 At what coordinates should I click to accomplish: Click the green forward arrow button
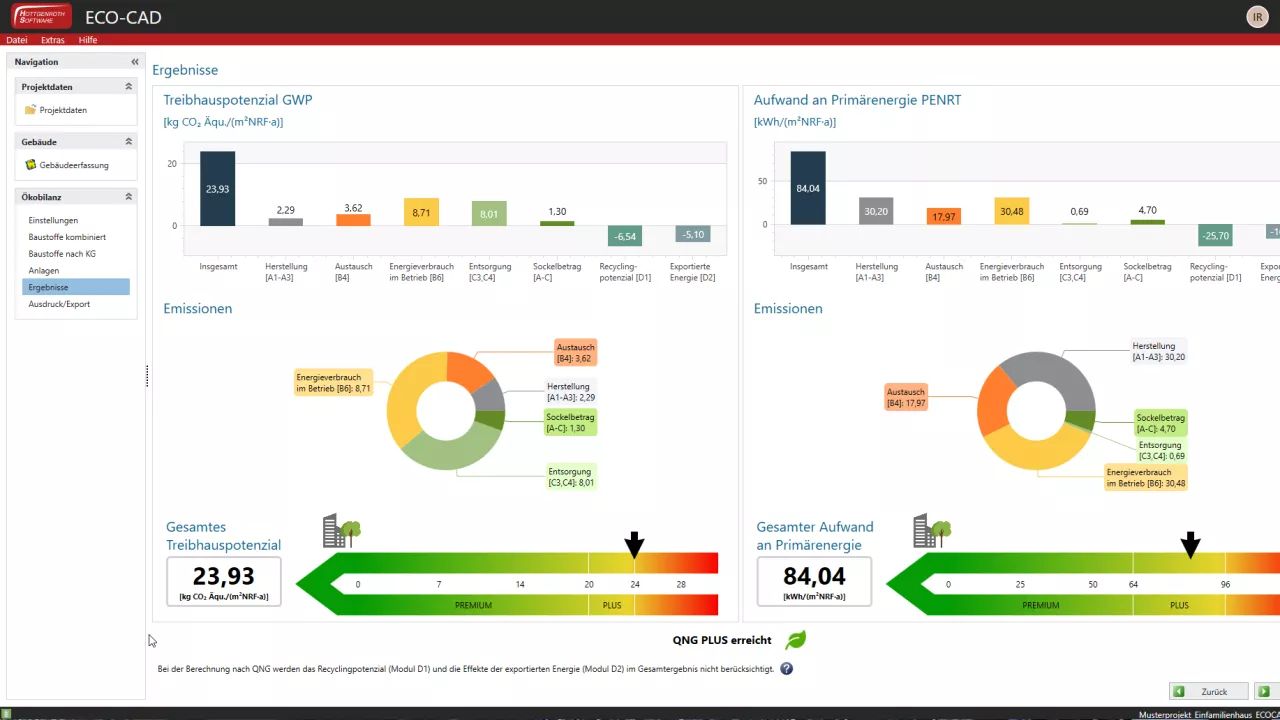point(1264,691)
